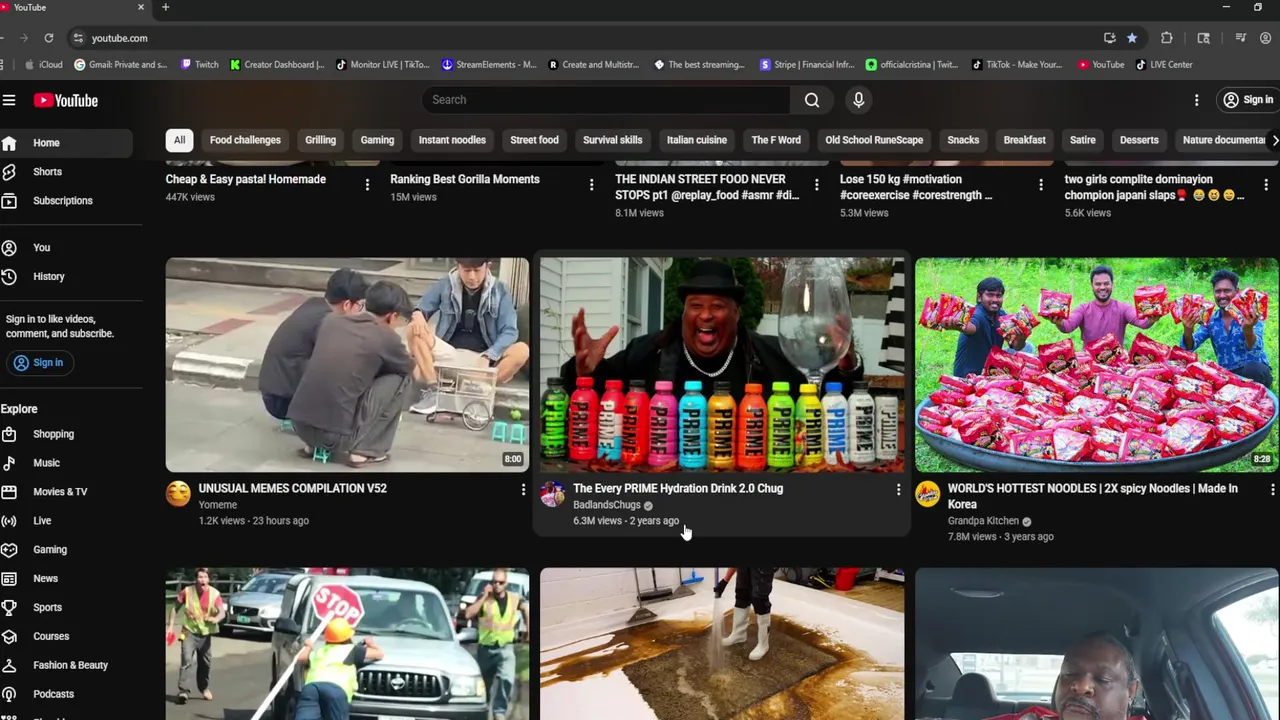
Task: Click the Sign in button in header
Action: click(x=1247, y=100)
